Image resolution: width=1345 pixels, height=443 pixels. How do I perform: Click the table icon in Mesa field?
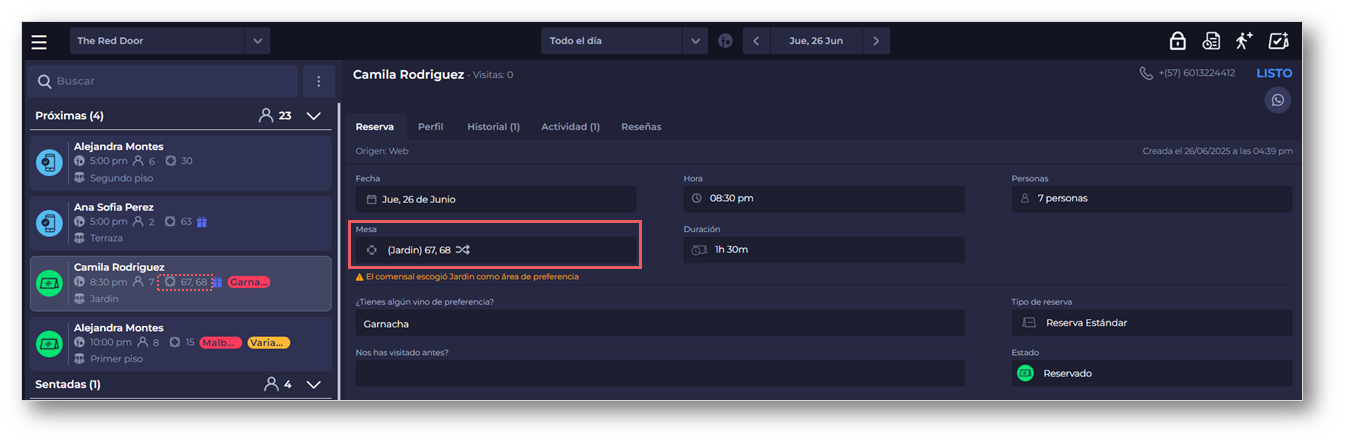(x=372, y=250)
